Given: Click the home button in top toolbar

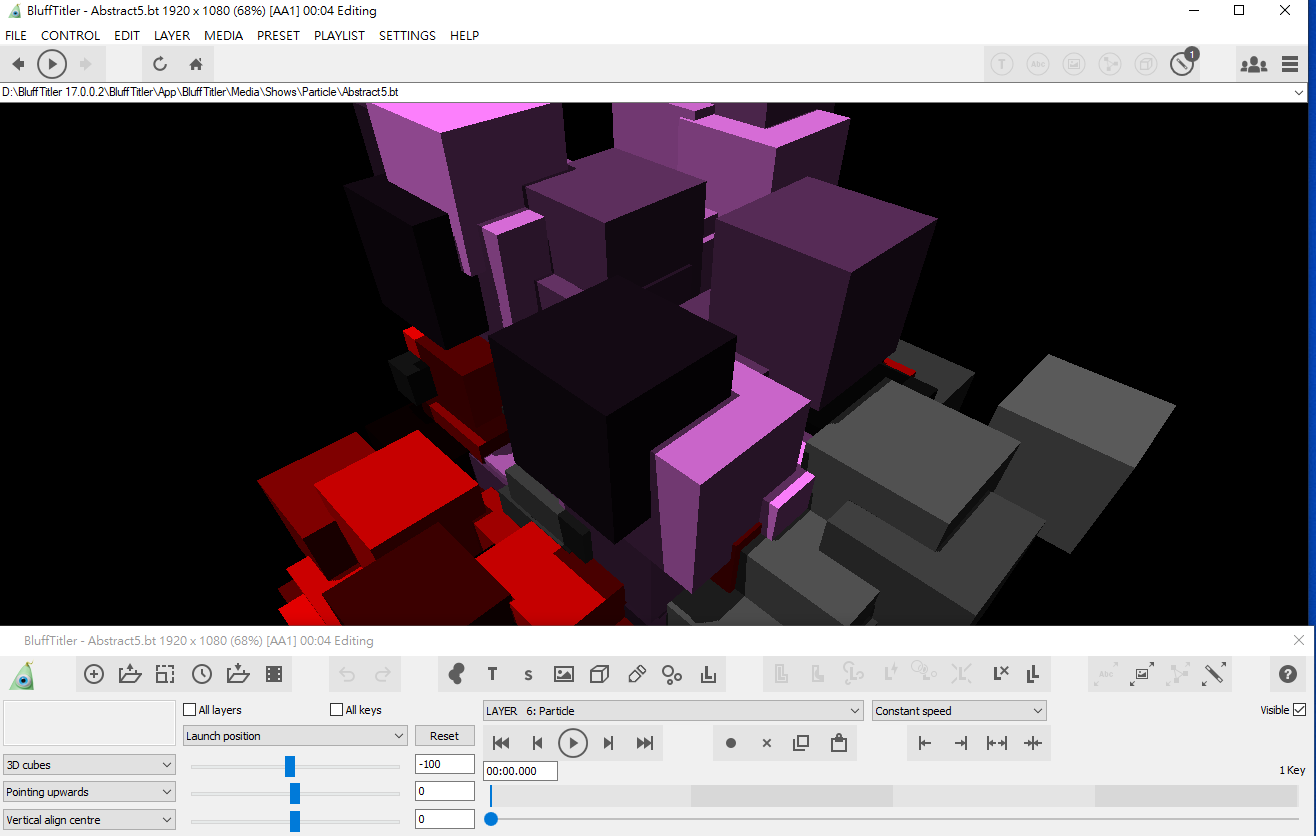Looking at the screenshot, I should [x=196, y=64].
